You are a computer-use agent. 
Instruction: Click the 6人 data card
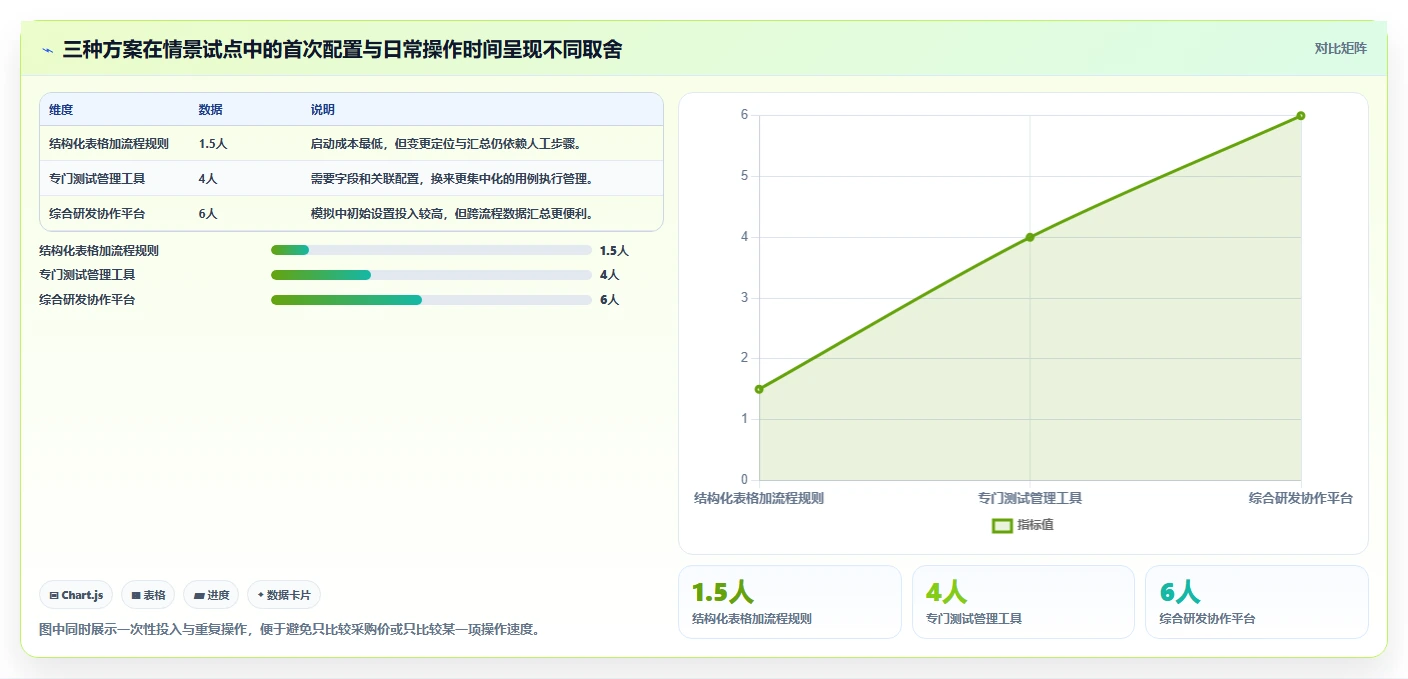1257,602
